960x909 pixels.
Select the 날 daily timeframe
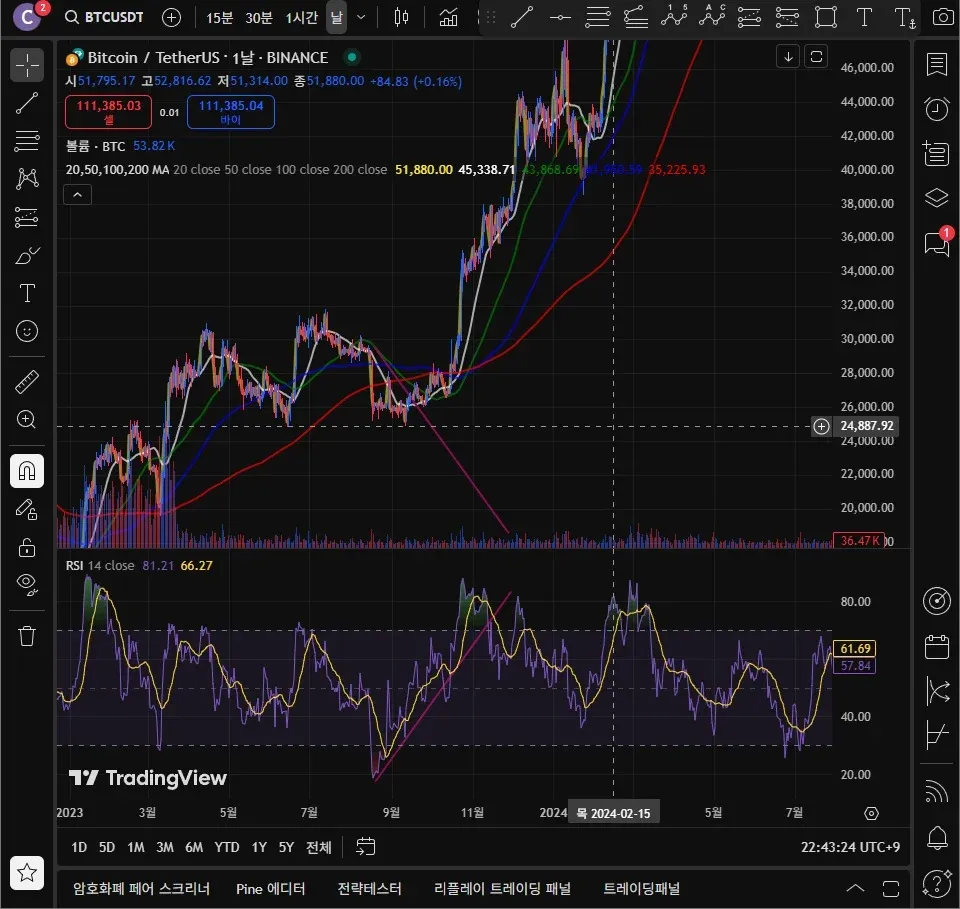337,18
